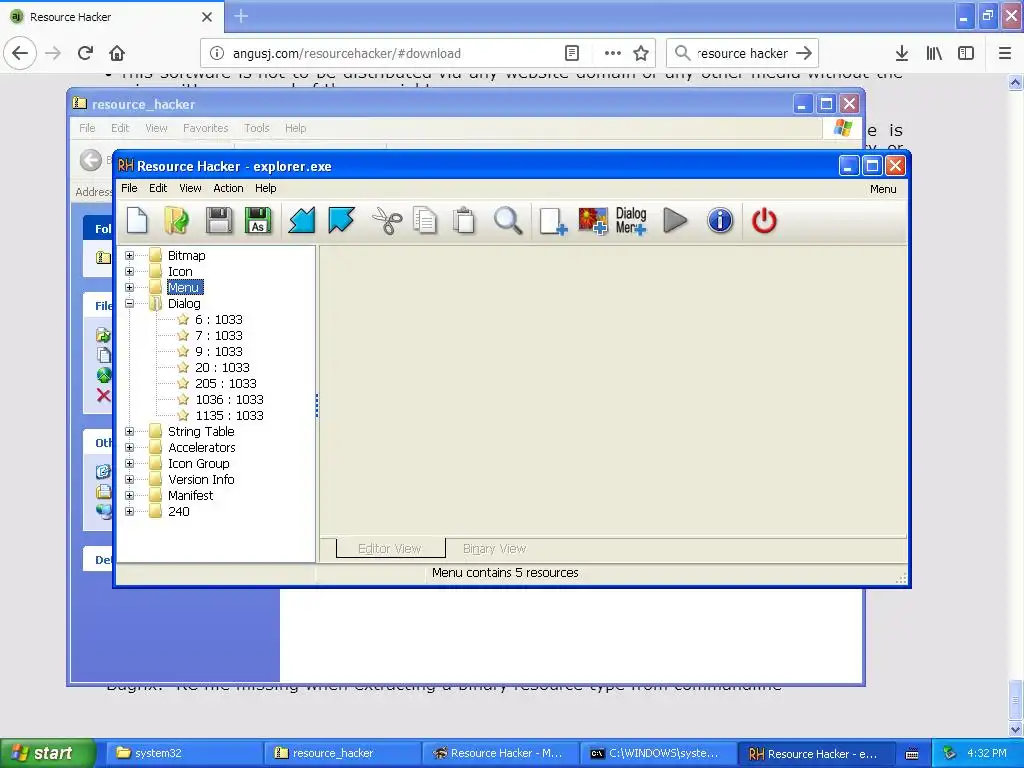Bookmark page with the star icon
This screenshot has height=768, width=1024.
(x=641, y=53)
